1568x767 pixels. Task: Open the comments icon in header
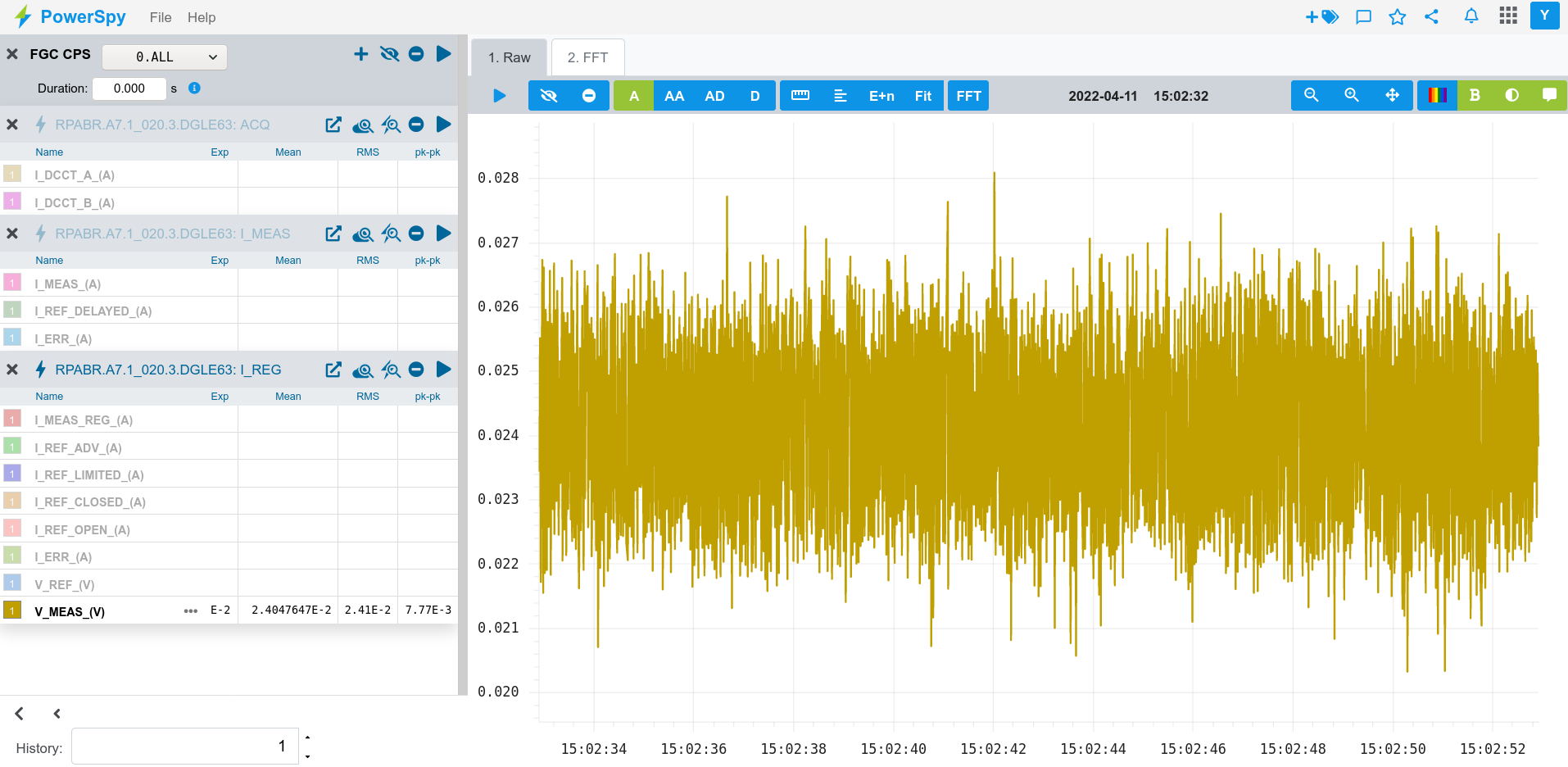(x=1363, y=16)
